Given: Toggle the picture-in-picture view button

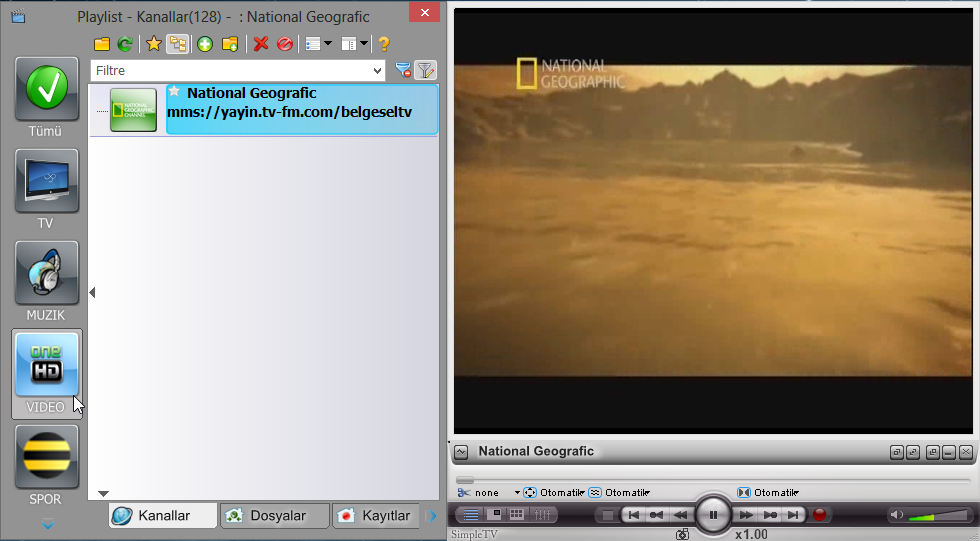Looking at the screenshot, I should [x=494, y=515].
